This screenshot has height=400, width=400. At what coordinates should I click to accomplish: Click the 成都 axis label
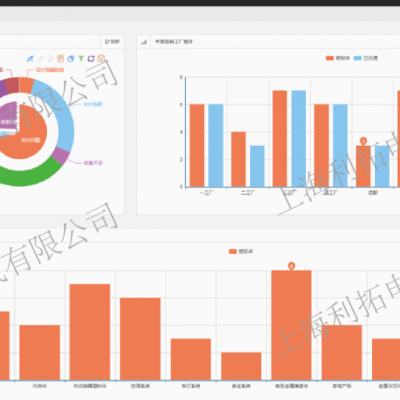coord(373,193)
